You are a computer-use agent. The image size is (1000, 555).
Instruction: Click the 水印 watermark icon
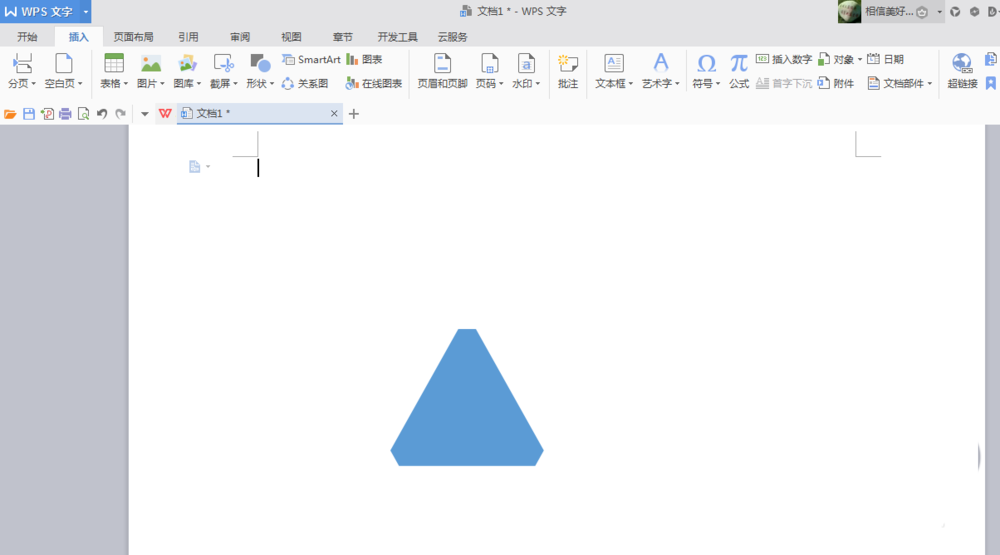click(x=526, y=64)
